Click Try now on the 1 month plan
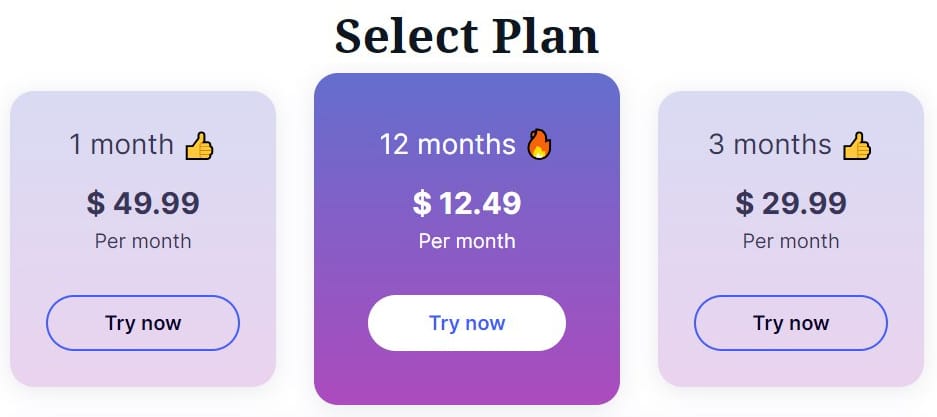This screenshot has height=417, width=937. click(x=143, y=323)
